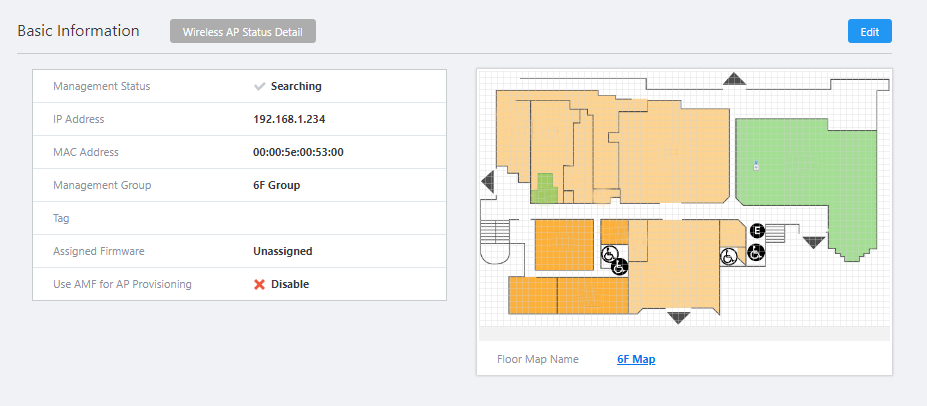Click the downward arrow at map bottom
Image resolution: width=927 pixels, height=406 pixels.
(x=679, y=318)
